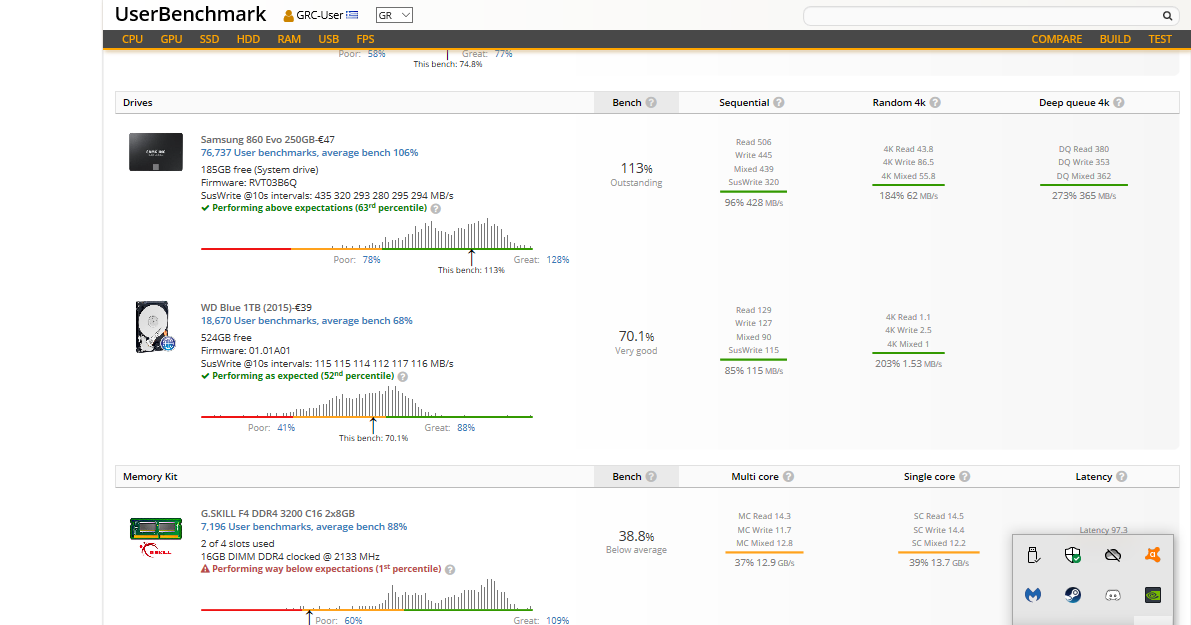
Task: Open the Bench help icon in Drives header
Action: click(651, 103)
